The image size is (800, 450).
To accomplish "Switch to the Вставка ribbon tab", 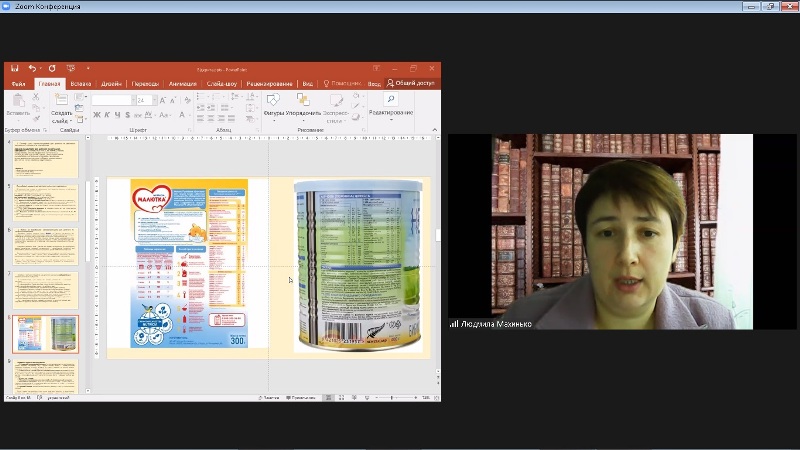I will click(81, 84).
